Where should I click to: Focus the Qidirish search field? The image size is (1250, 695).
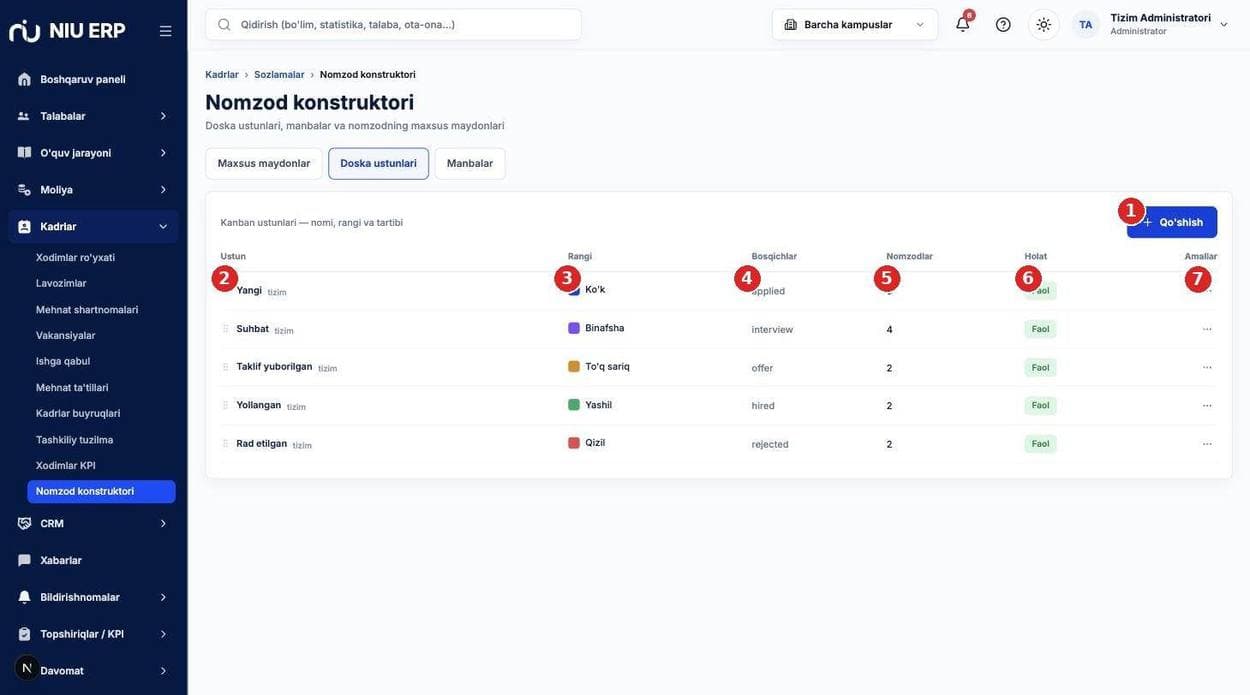(394, 24)
